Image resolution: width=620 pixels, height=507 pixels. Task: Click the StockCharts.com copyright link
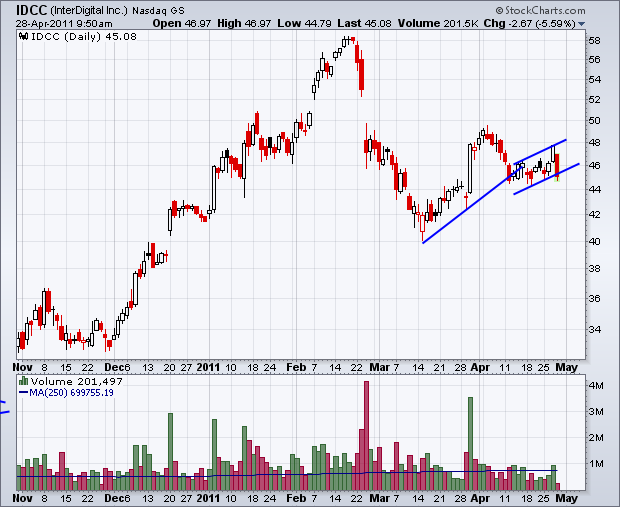(x=541, y=10)
